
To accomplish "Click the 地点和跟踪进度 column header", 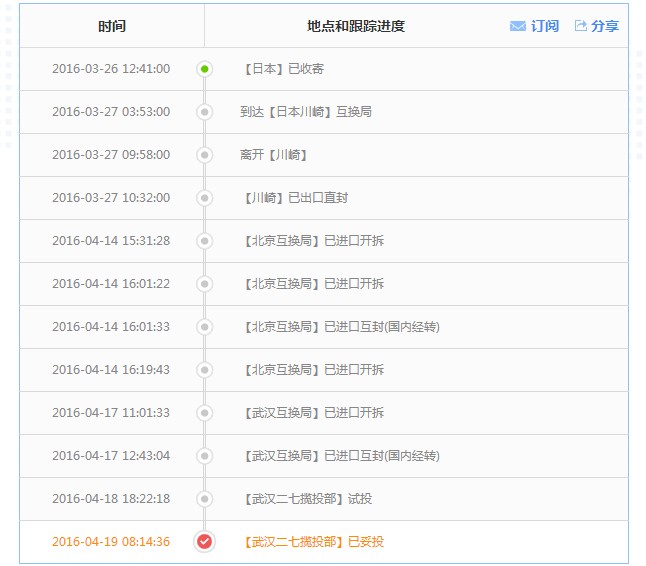I will point(356,26).
